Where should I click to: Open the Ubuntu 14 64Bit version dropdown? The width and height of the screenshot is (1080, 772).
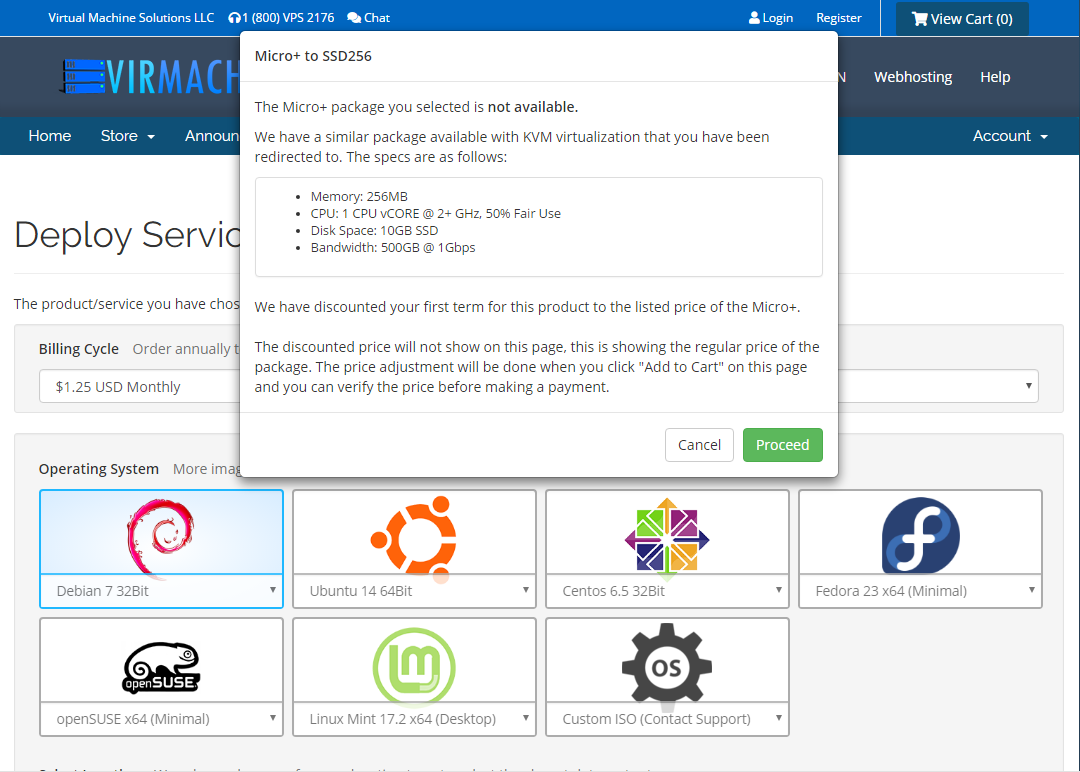click(414, 591)
